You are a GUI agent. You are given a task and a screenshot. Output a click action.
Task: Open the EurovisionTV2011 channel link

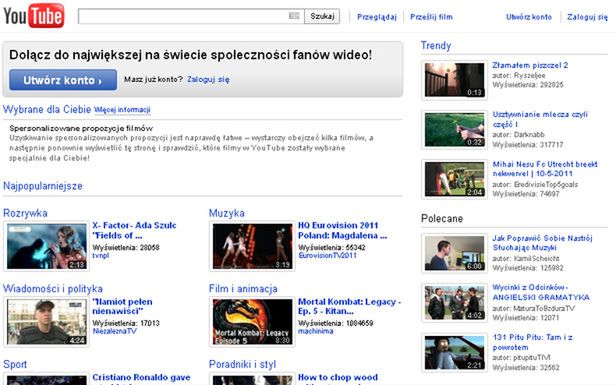tap(327, 255)
